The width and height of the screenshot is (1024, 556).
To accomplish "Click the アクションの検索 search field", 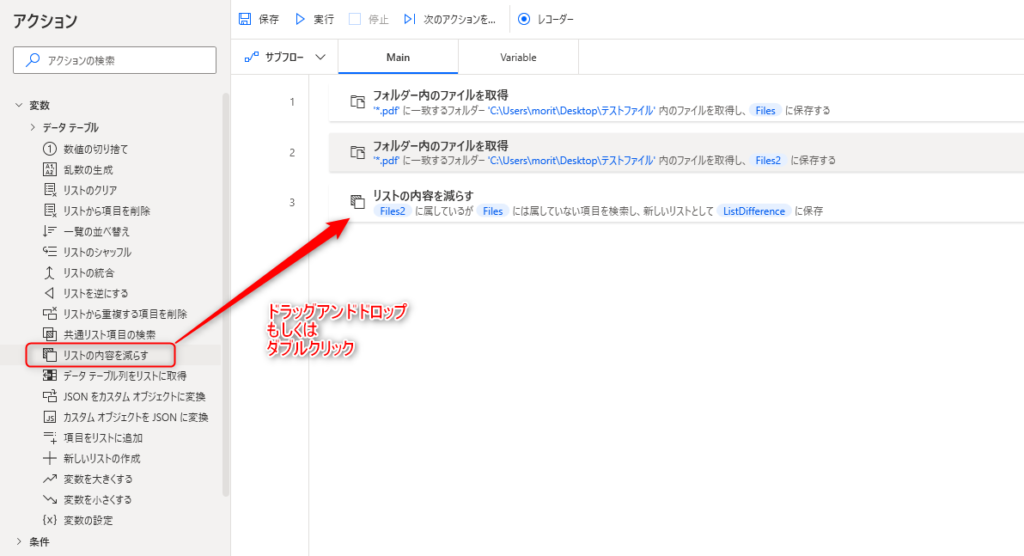I will 115,60.
